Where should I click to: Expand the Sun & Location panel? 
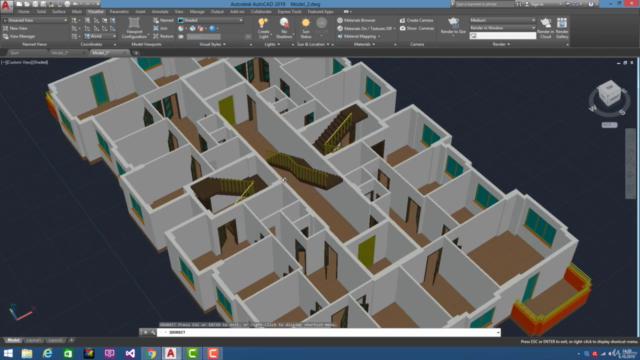(313, 44)
